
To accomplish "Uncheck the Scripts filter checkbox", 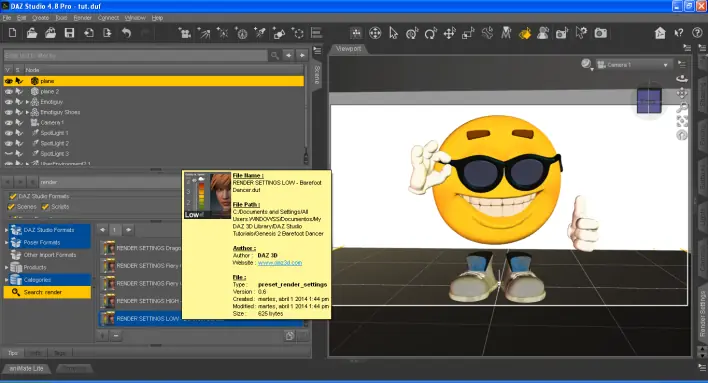I will [x=45, y=207].
